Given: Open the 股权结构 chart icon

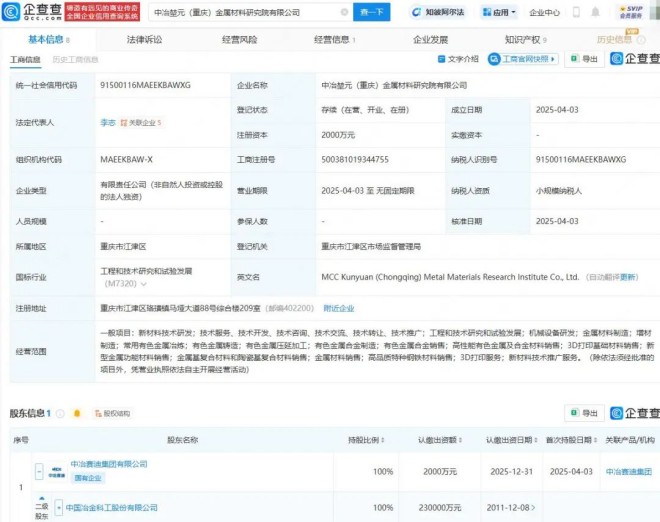Looking at the screenshot, I should 112,413.
